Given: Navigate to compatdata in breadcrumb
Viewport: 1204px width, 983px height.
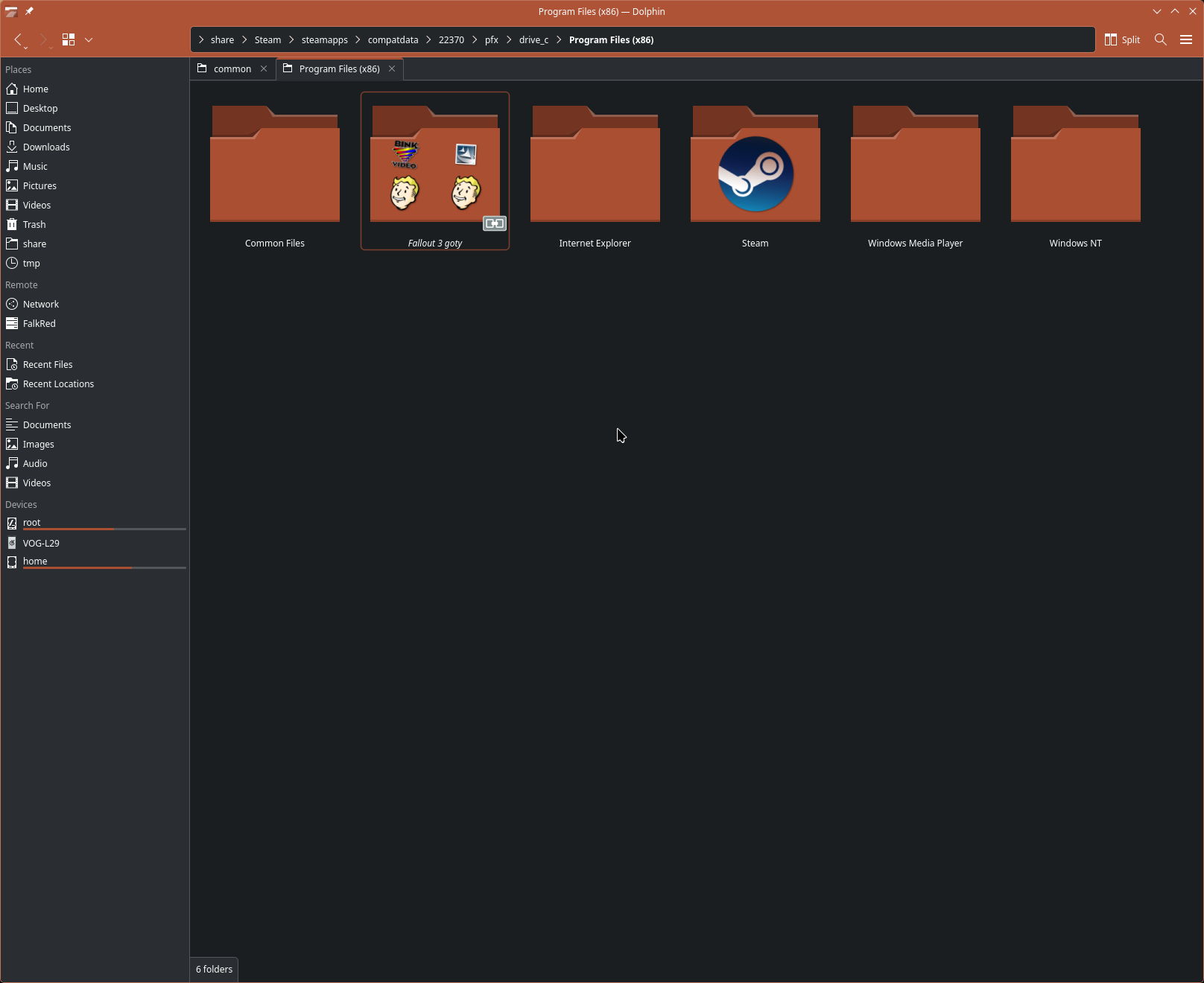Looking at the screenshot, I should coord(393,40).
